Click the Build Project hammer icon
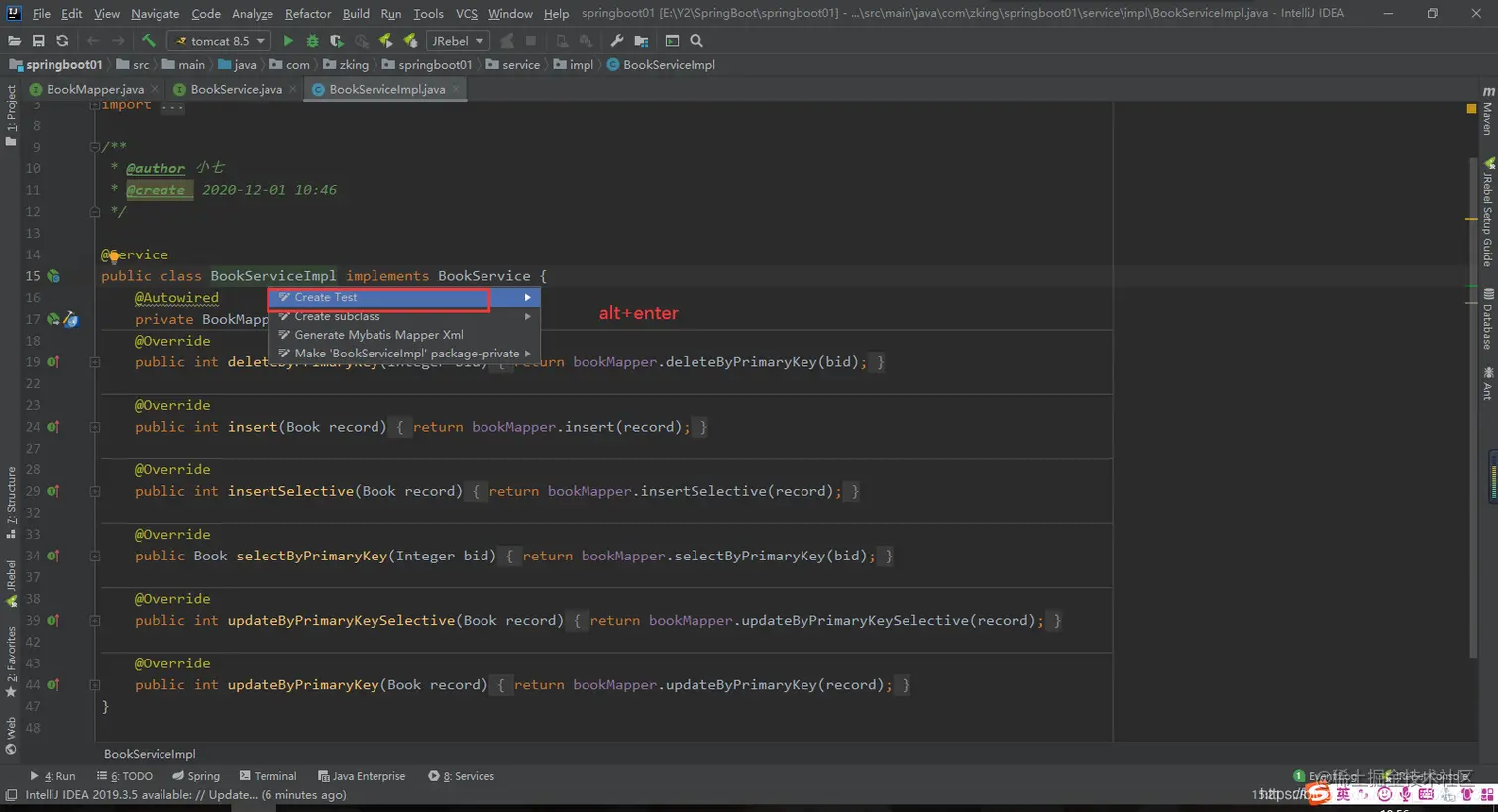1498x812 pixels. click(149, 41)
